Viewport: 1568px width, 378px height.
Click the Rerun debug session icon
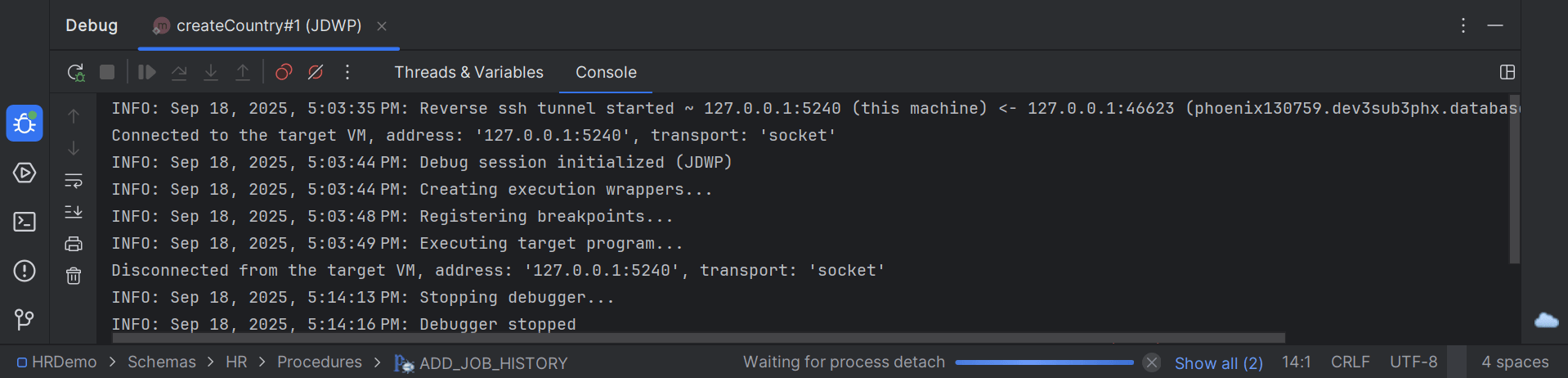pos(76,72)
